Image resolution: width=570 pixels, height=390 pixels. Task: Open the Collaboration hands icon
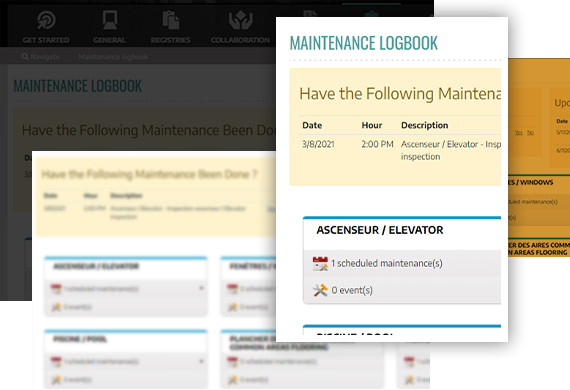[240, 20]
